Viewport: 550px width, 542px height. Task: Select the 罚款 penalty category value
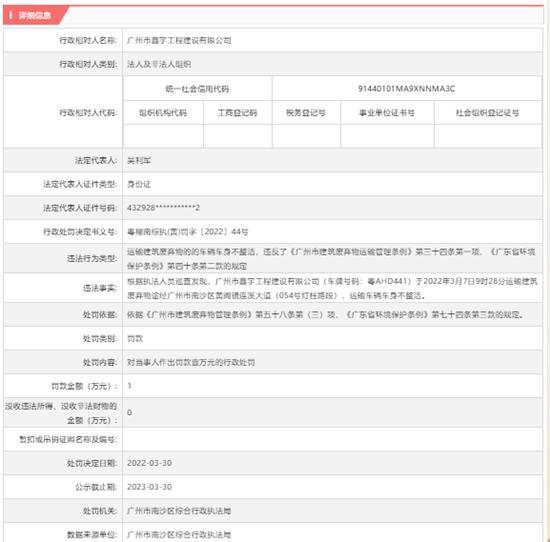[135, 339]
